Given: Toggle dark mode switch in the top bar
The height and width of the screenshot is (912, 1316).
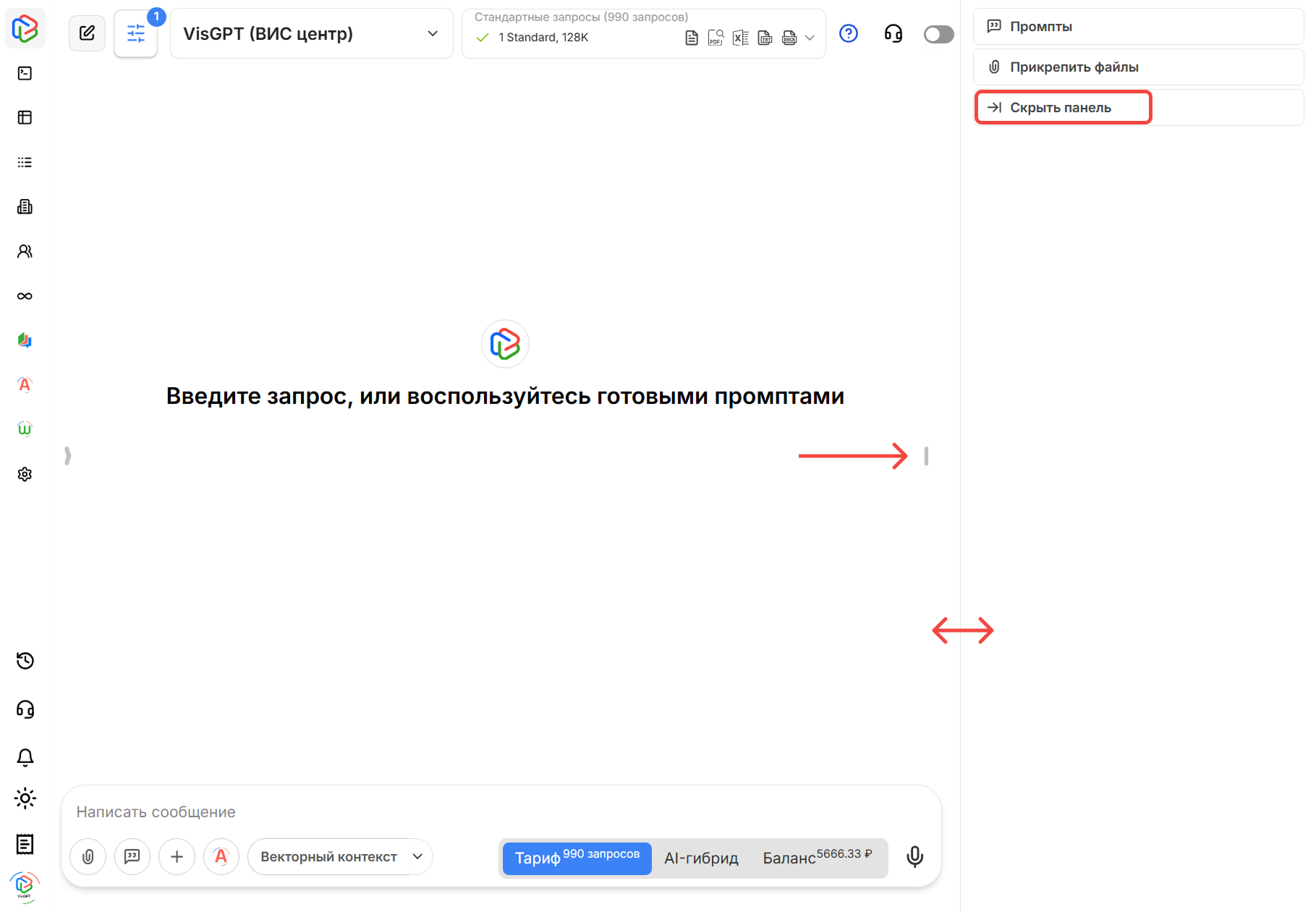Looking at the screenshot, I should point(938,33).
